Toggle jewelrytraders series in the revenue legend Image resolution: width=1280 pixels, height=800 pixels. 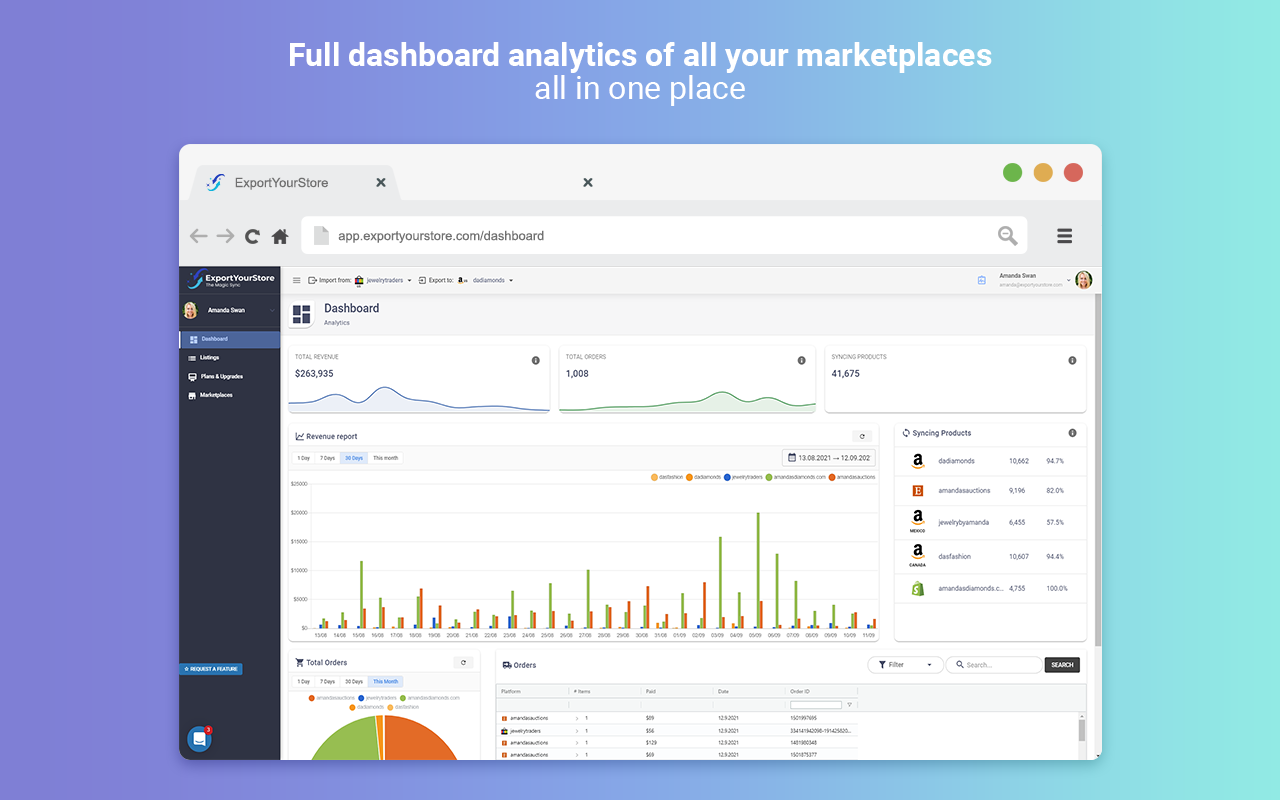click(x=744, y=478)
